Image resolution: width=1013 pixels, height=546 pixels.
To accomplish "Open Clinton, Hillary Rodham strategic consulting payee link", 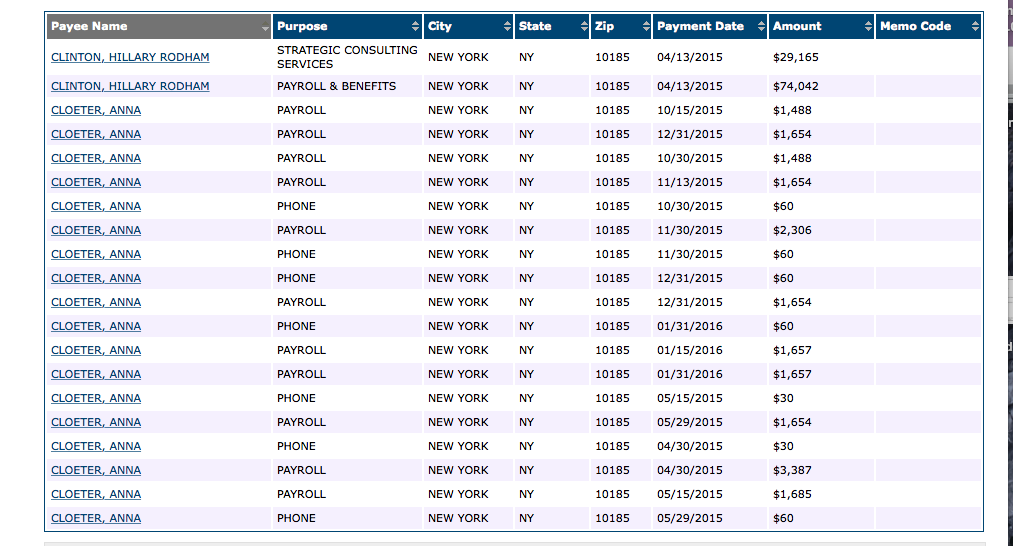I will 130,57.
